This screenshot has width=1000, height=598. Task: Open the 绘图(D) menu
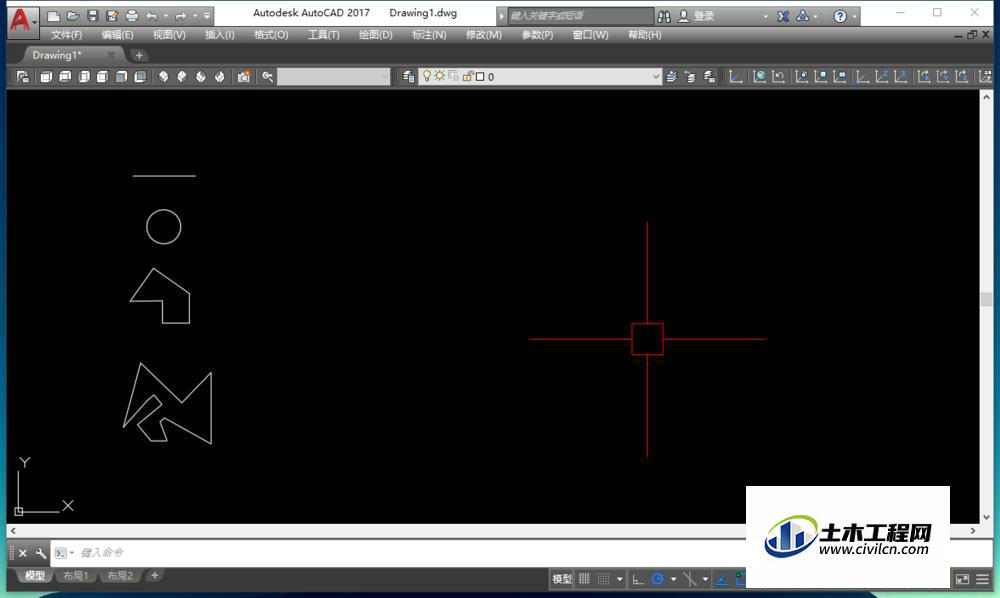pyautogui.click(x=376, y=34)
